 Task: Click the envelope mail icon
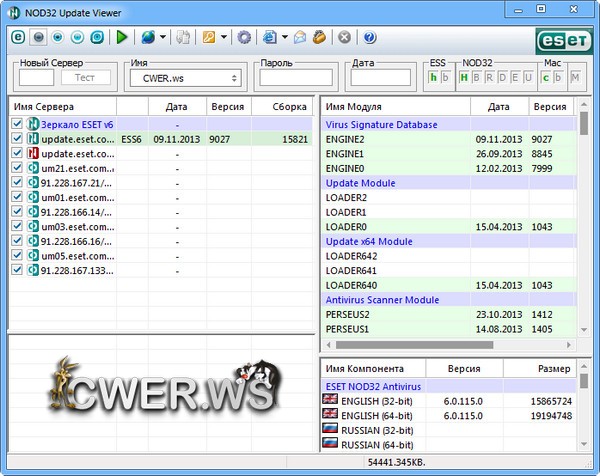point(298,37)
